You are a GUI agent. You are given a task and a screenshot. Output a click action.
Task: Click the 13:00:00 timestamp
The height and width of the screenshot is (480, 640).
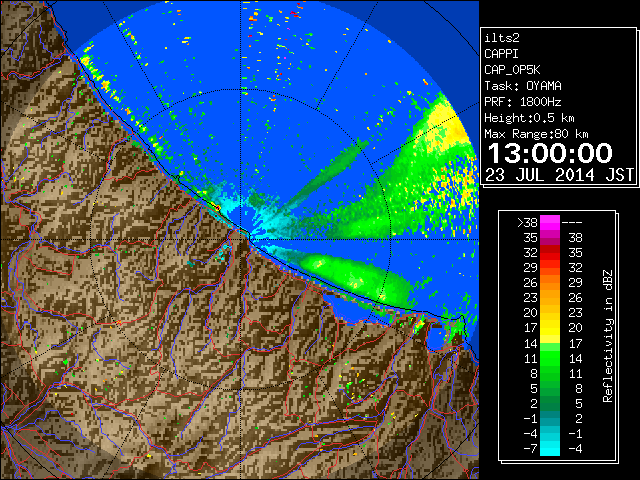pos(550,153)
